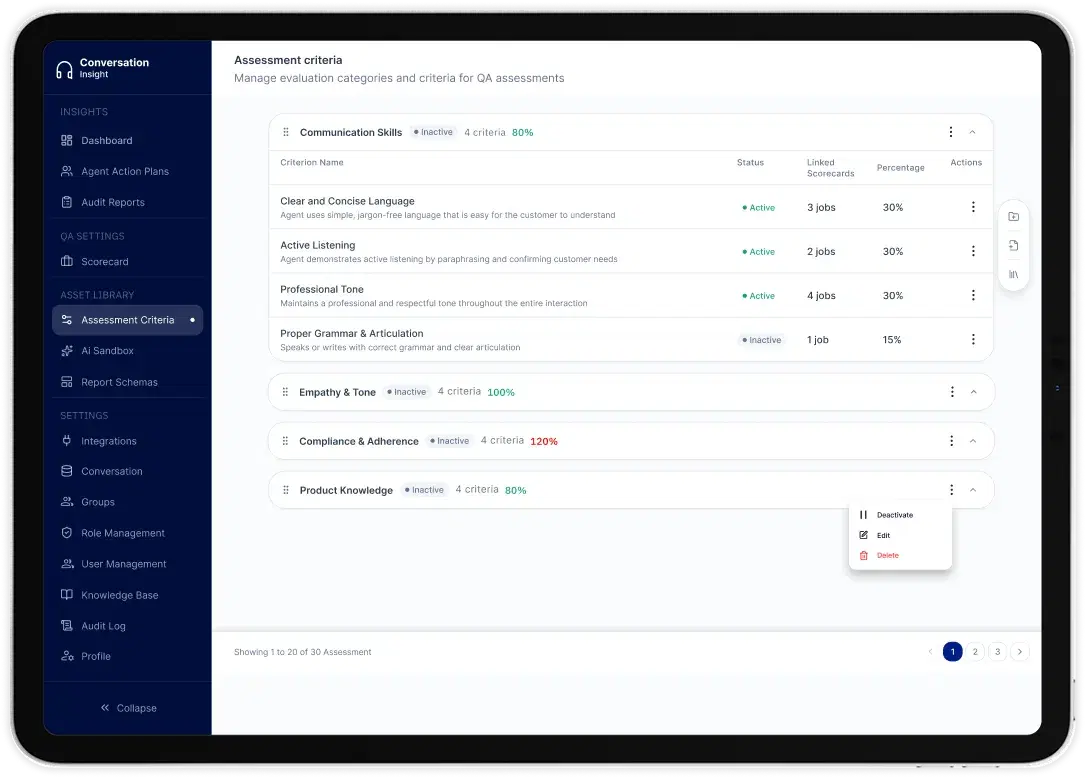Click the import file icon in right toolbar
1086x778 pixels.
tap(1013, 246)
